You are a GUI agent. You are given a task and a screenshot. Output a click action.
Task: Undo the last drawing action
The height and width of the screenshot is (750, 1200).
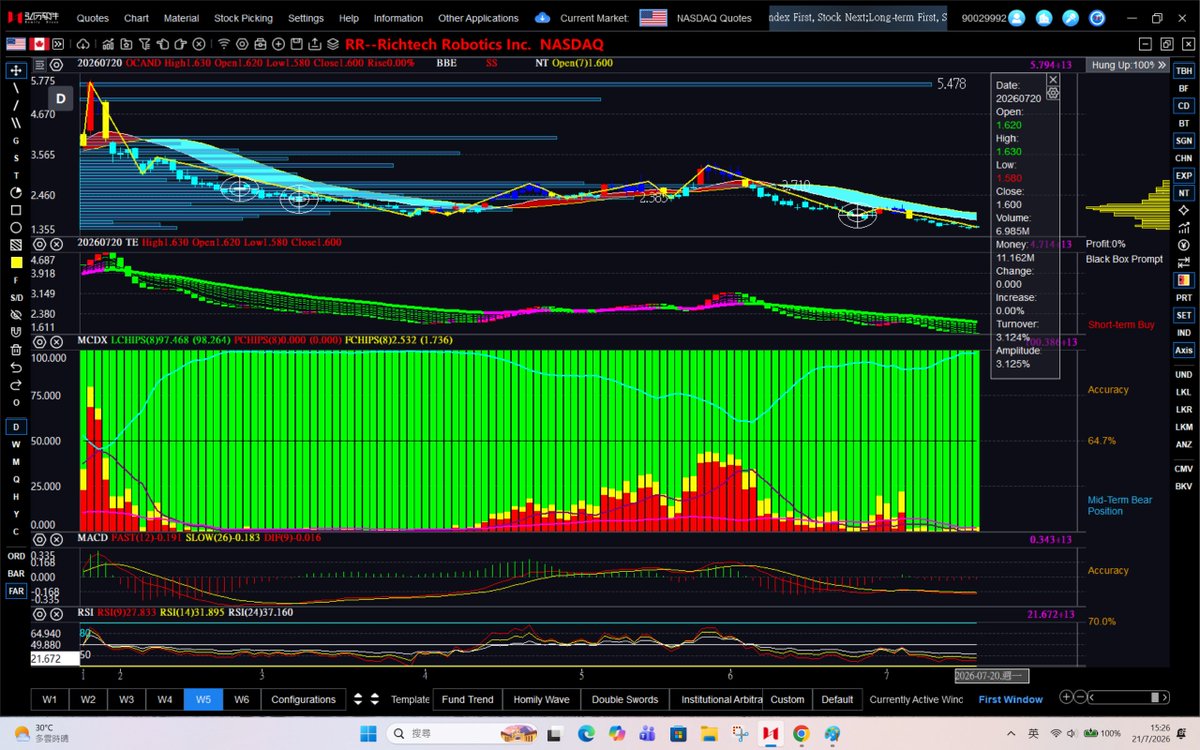point(16,367)
